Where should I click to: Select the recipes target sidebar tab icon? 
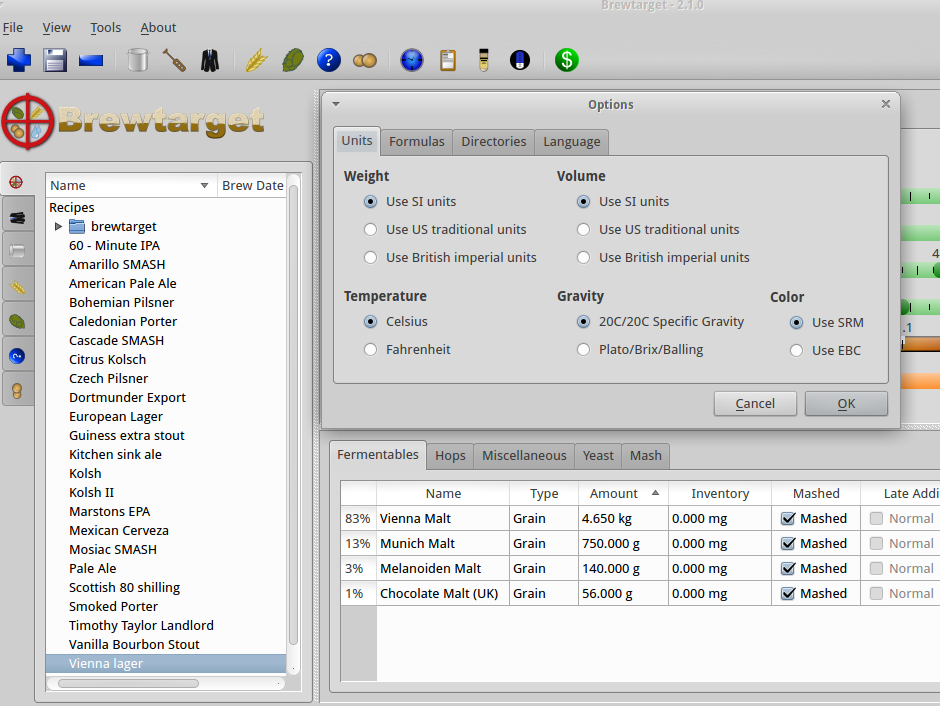(x=16, y=182)
